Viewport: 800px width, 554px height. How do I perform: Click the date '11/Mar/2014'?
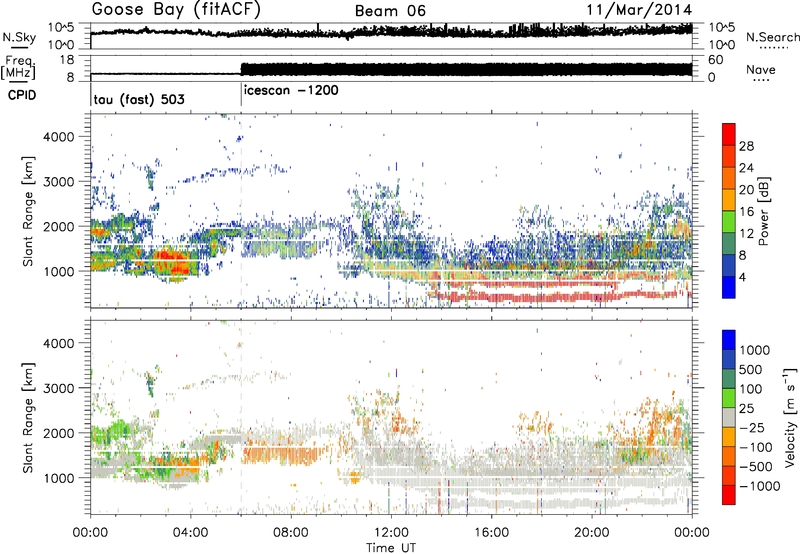639,10
